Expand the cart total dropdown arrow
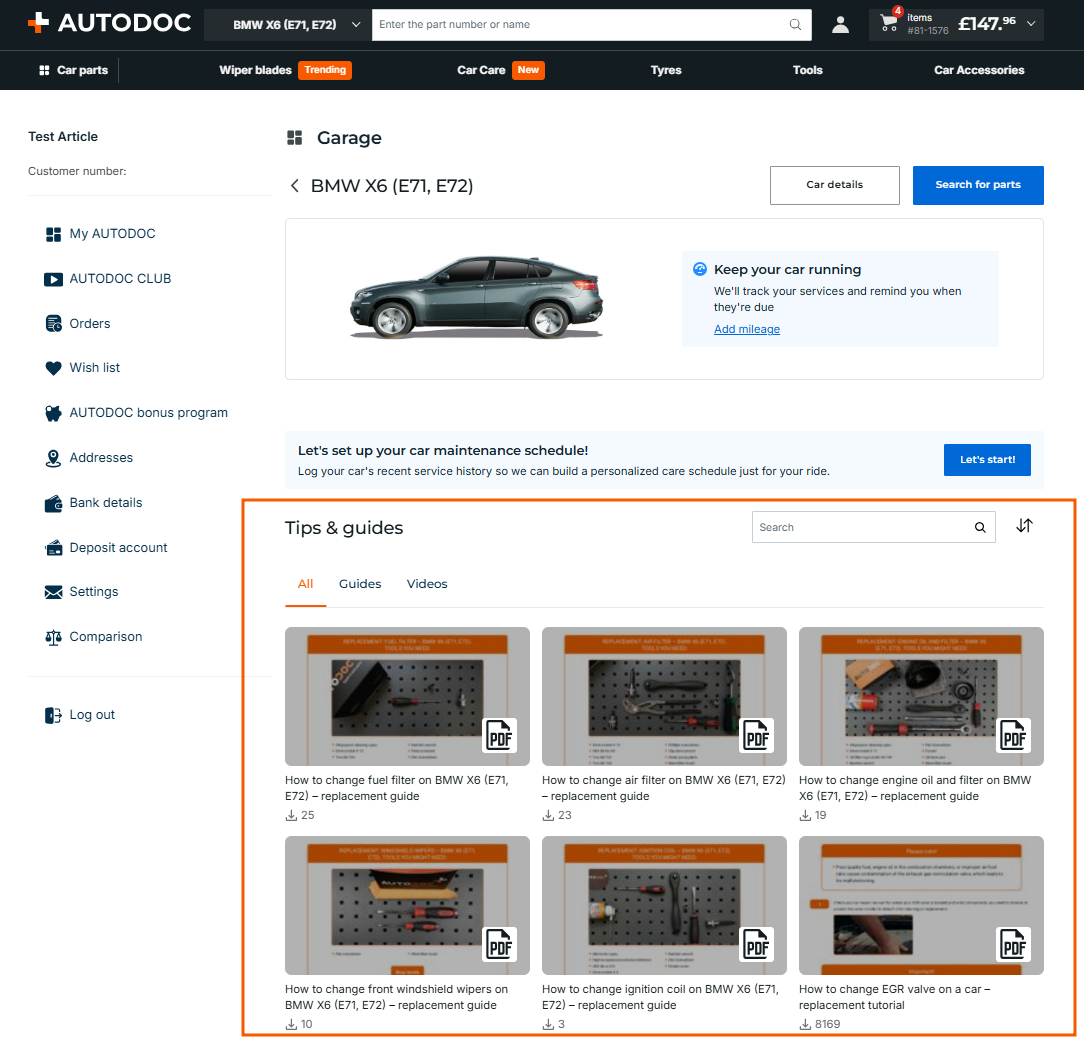Image resolution: width=1084 pixels, height=1040 pixels. pos(1031,24)
